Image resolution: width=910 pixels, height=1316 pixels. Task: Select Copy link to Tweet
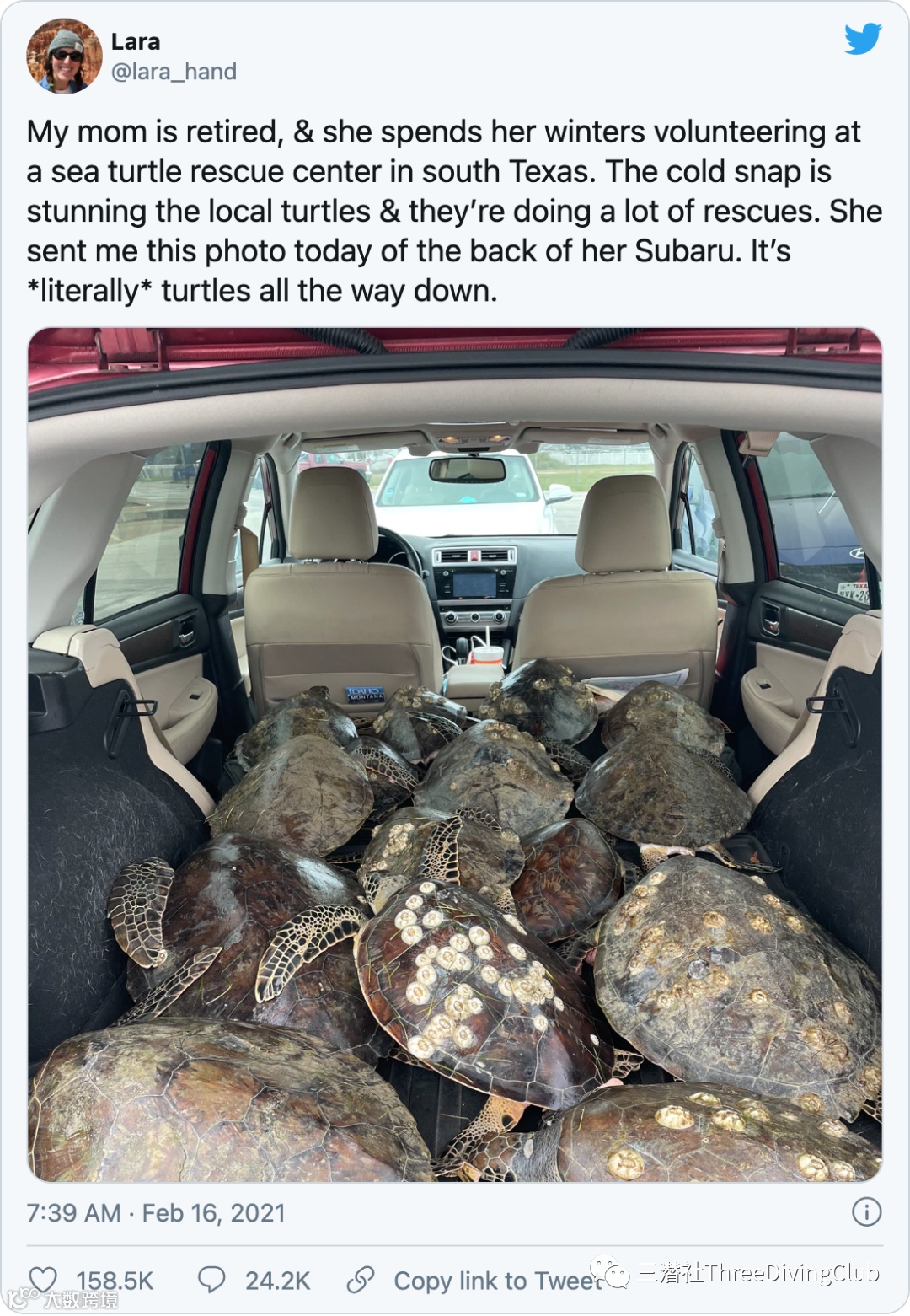499,1281
